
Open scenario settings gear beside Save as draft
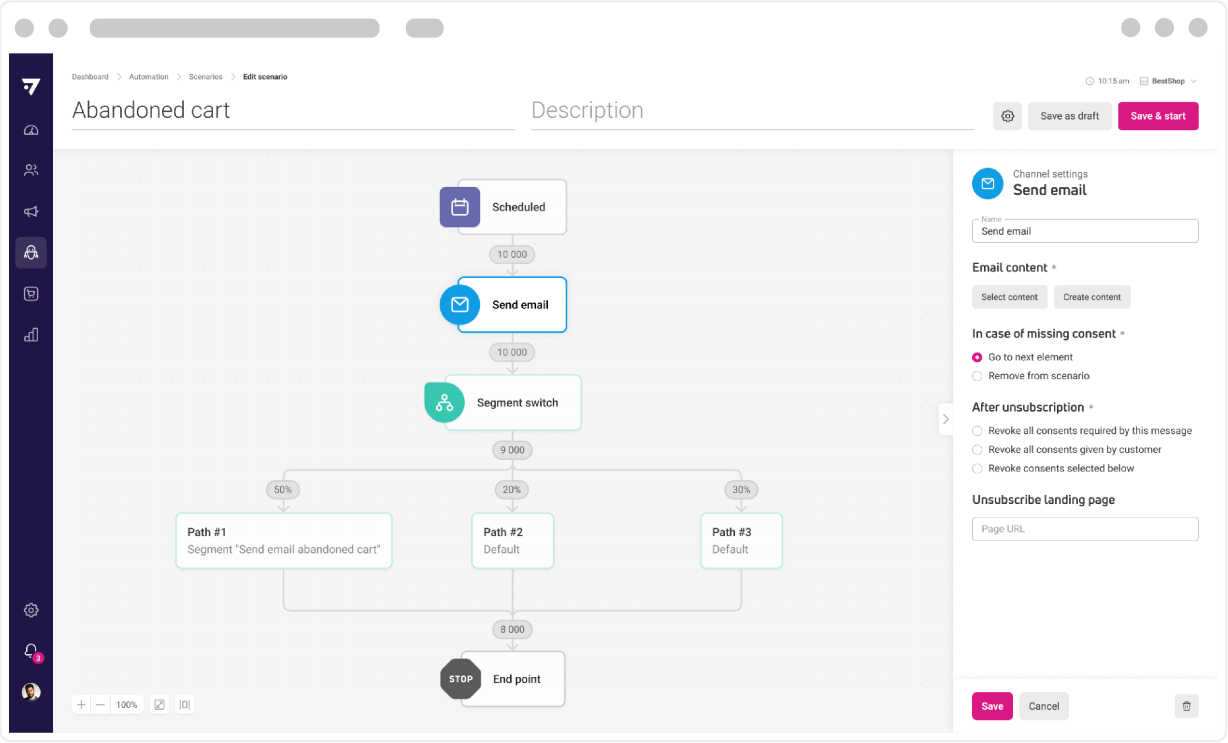tap(1007, 116)
